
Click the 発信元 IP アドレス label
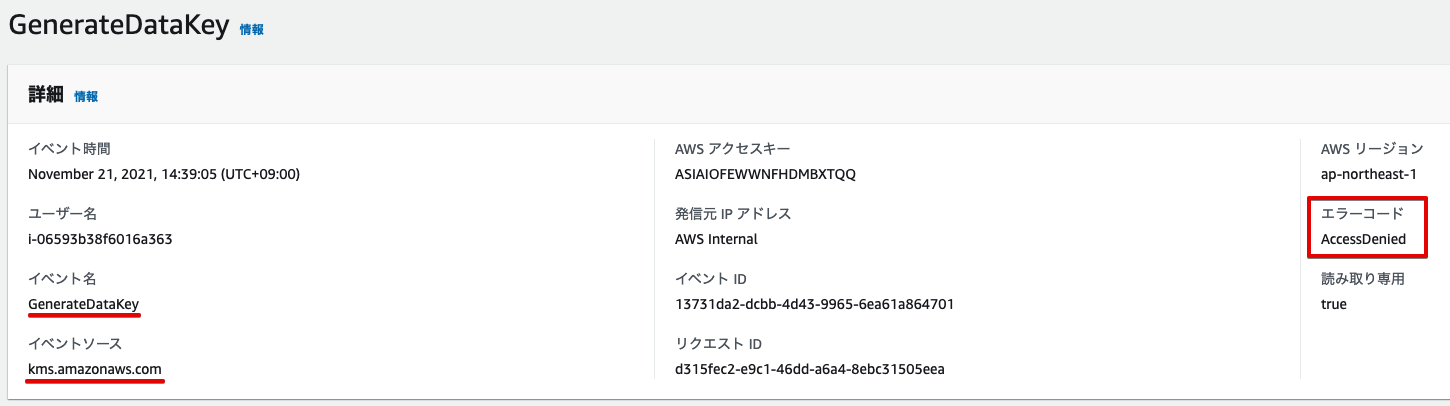click(x=734, y=213)
